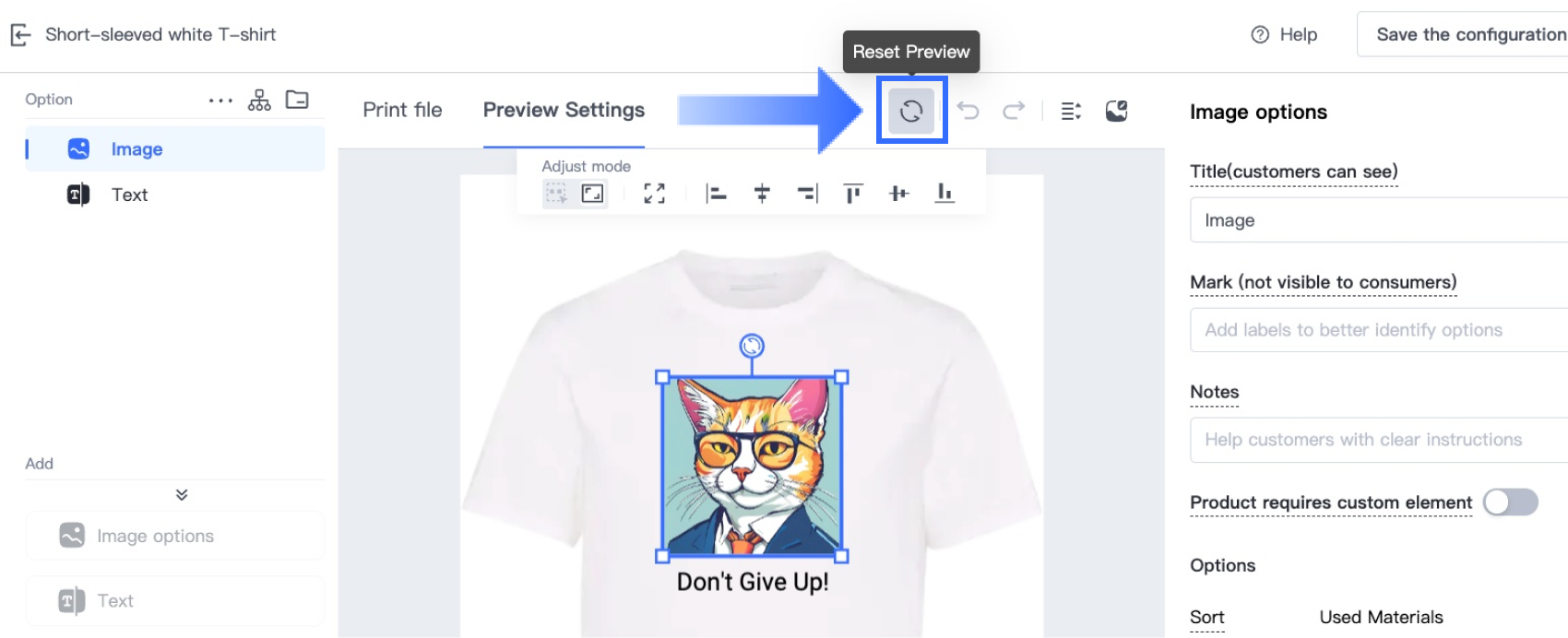This screenshot has height=638, width=1568.
Task: Click the Text option's T icon
Action: [78, 195]
